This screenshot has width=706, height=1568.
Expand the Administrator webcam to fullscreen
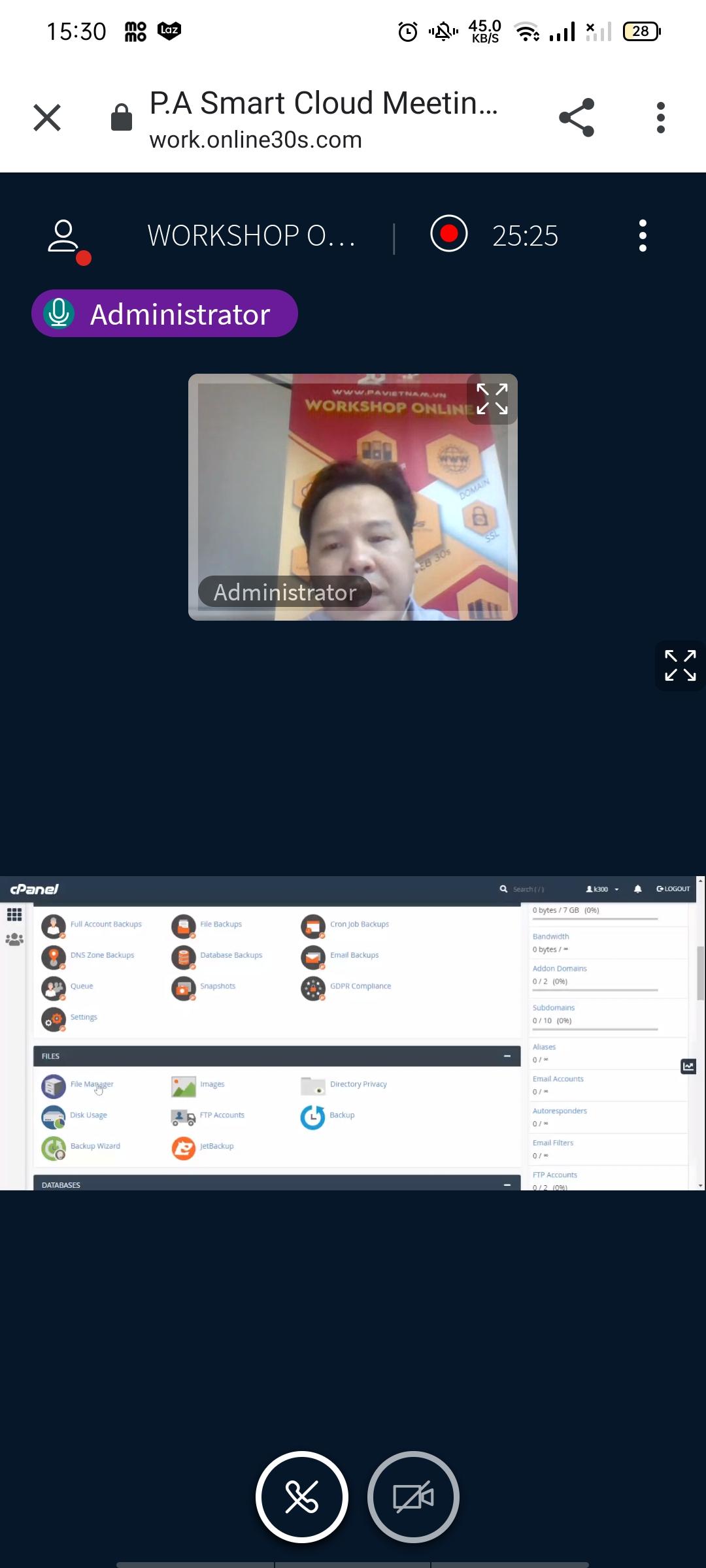[492, 399]
